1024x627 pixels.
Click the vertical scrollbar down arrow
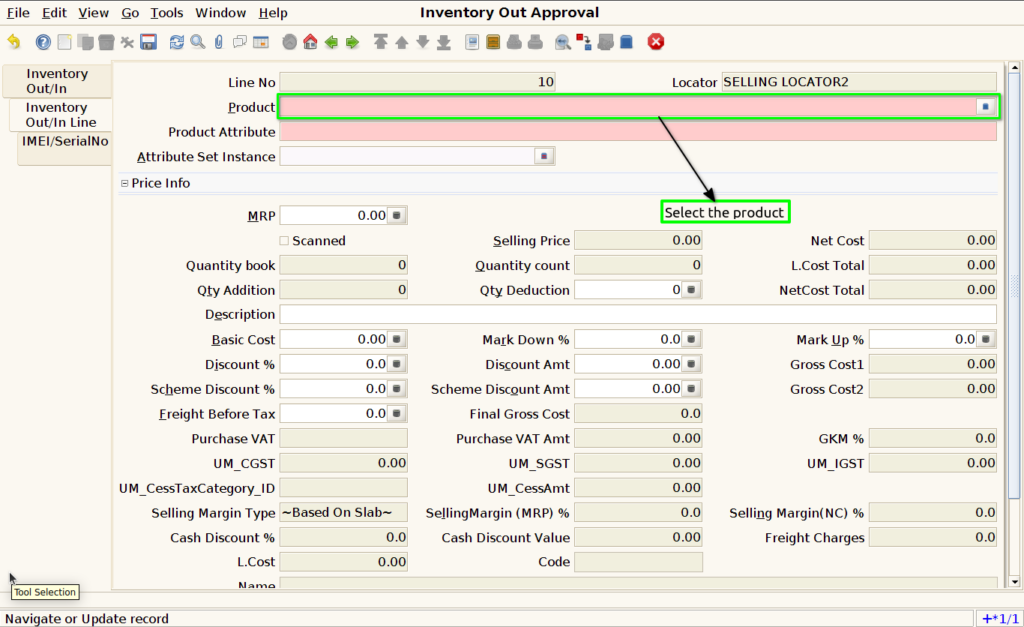click(x=1014, y=581)
